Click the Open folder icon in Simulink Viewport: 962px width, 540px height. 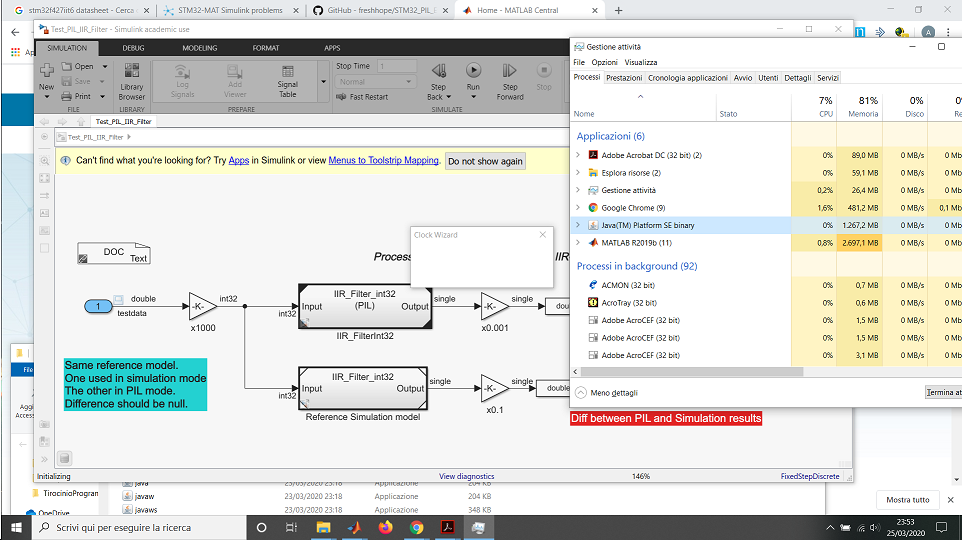(x=67, y=66)
